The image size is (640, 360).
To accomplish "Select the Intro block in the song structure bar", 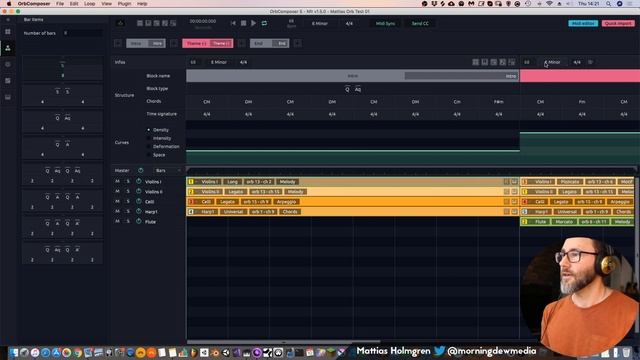I will tap(146, 43).
